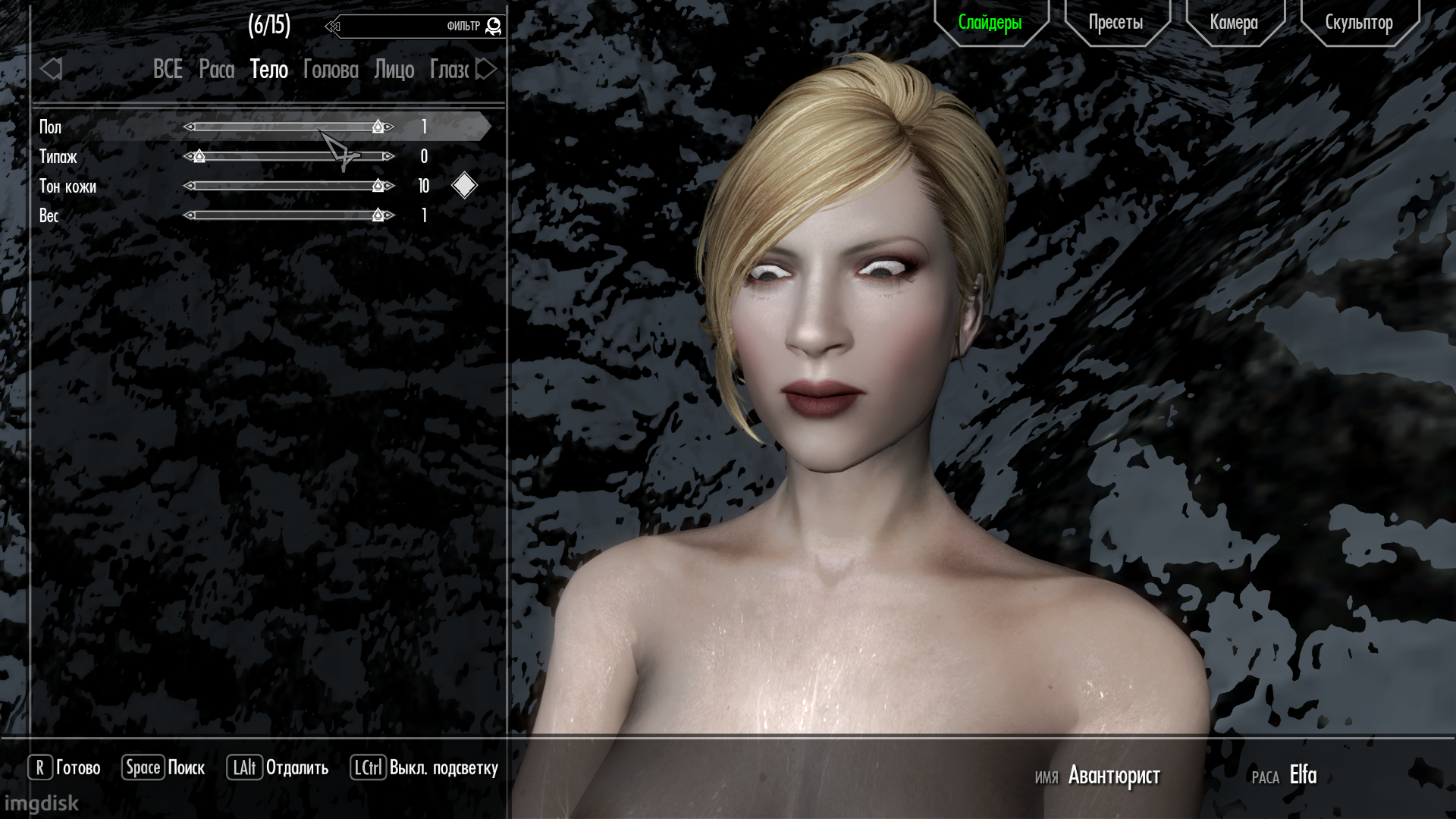The width and height of the screenshot is (1456, 819).
Task: Click the filter search icon
Action: point(493,27)
